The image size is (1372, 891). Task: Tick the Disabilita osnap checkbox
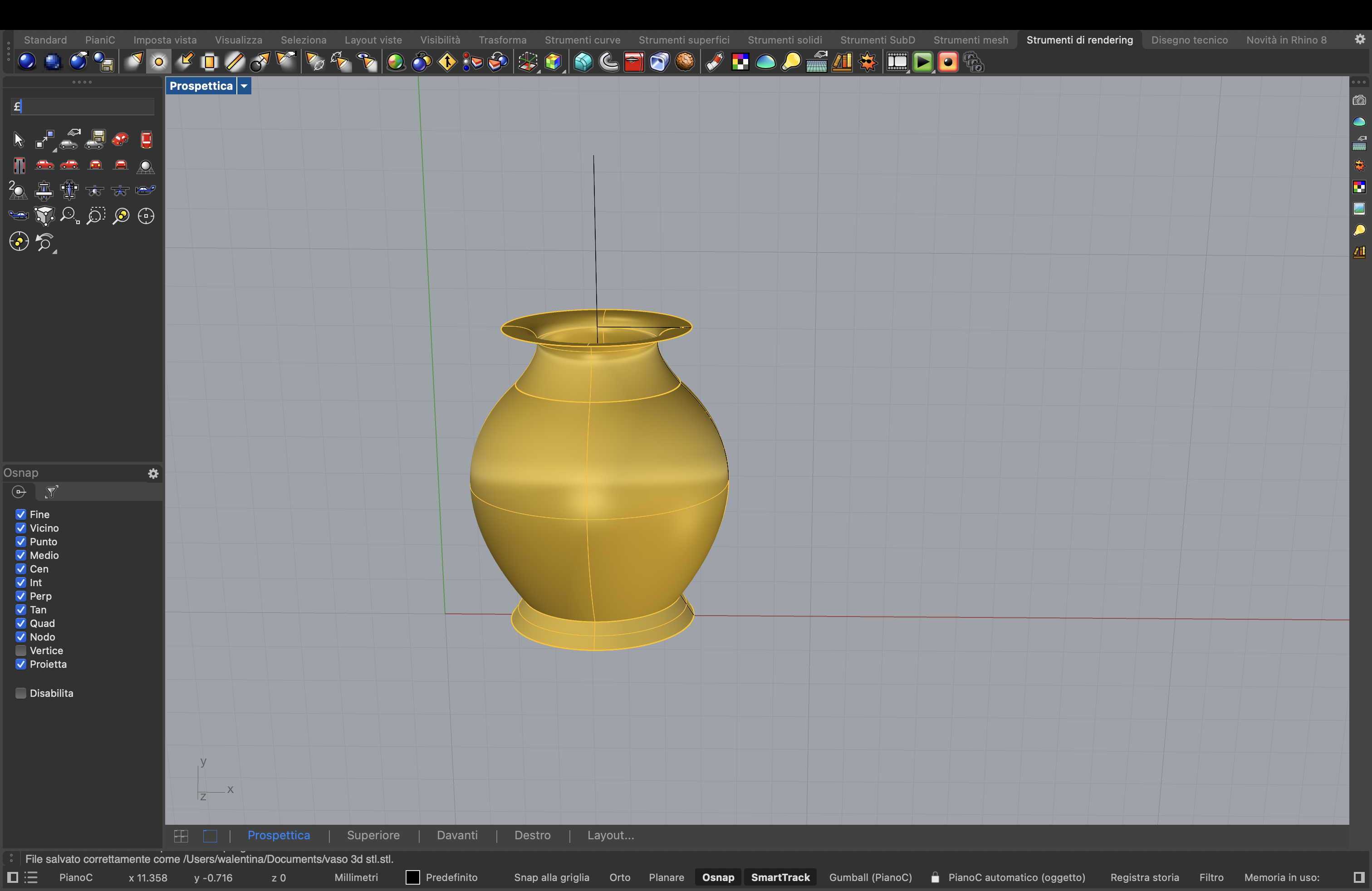pos(21,693)
